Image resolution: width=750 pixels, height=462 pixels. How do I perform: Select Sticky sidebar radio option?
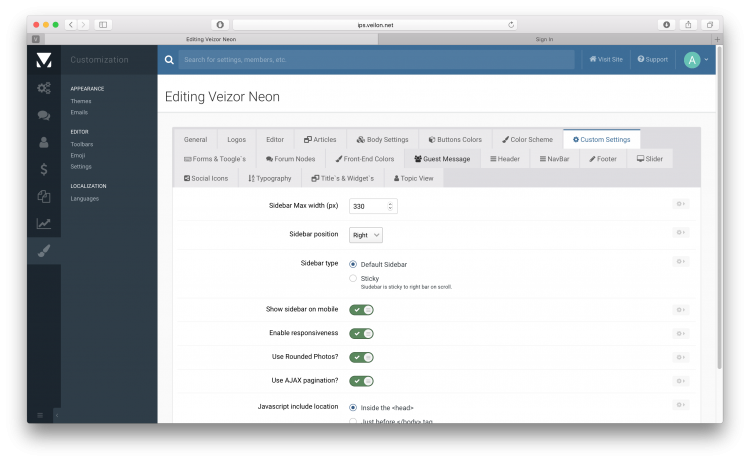(x=353, y=278)
